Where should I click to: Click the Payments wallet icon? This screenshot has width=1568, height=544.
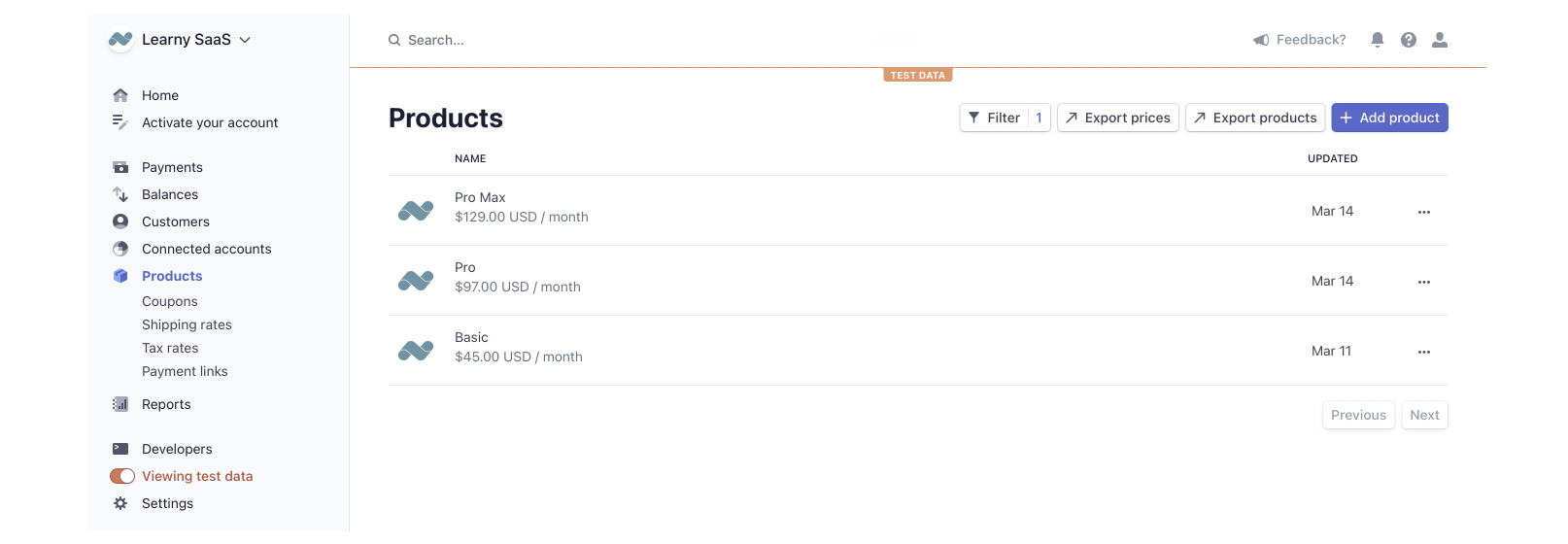click(120, 167)
